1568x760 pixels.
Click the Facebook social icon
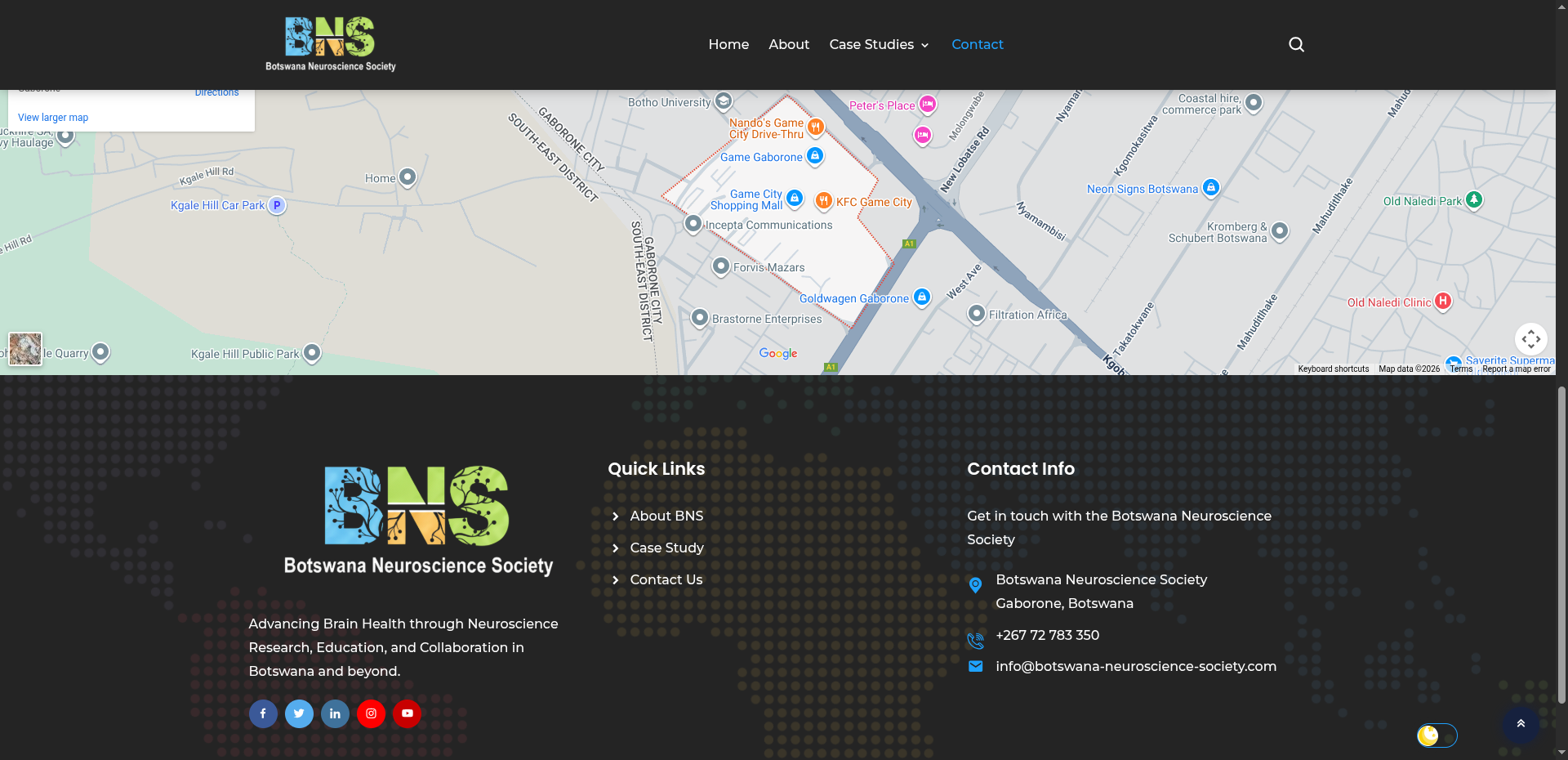(x=263, y=713)
